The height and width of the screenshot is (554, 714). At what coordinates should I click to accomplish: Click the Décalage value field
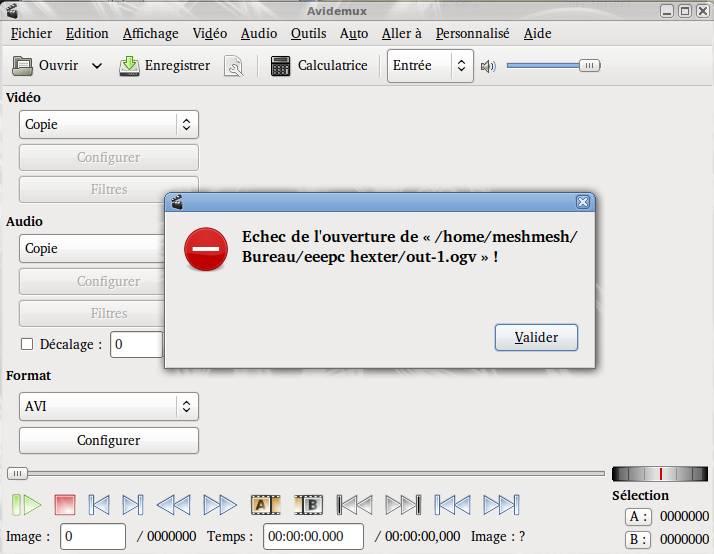137,345
